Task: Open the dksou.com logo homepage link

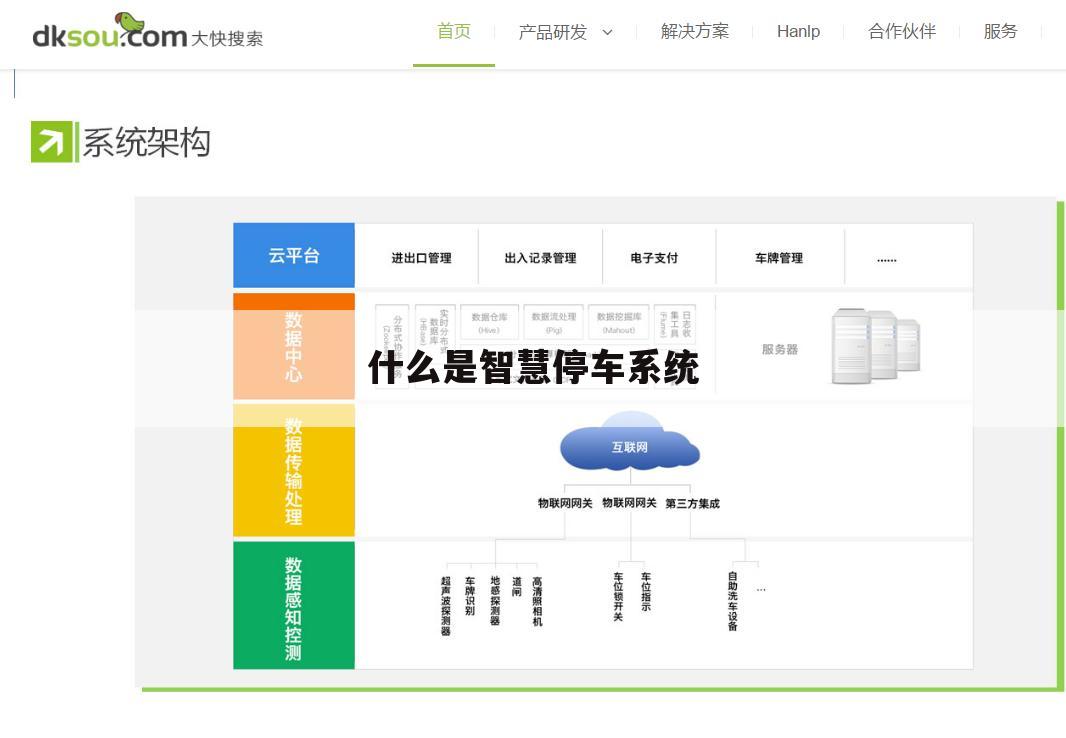Action: coord(148,31)
